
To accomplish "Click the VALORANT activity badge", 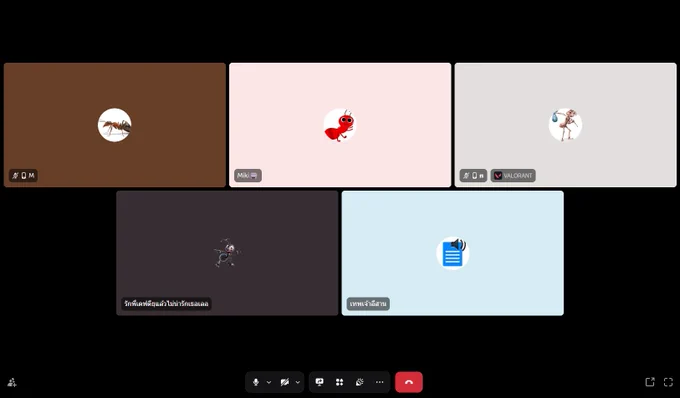I will 513,176.
